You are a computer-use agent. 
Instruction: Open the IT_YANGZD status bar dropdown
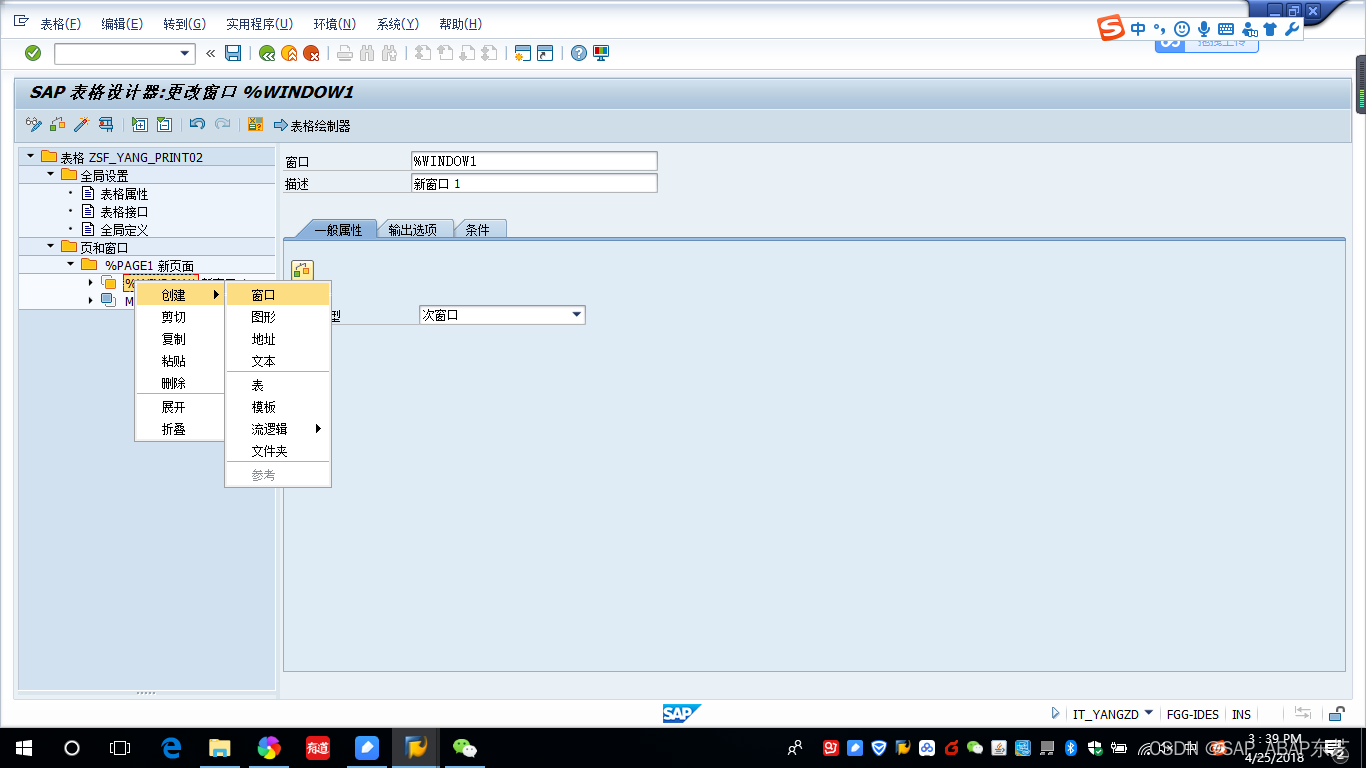click(x=1149, y=714)
